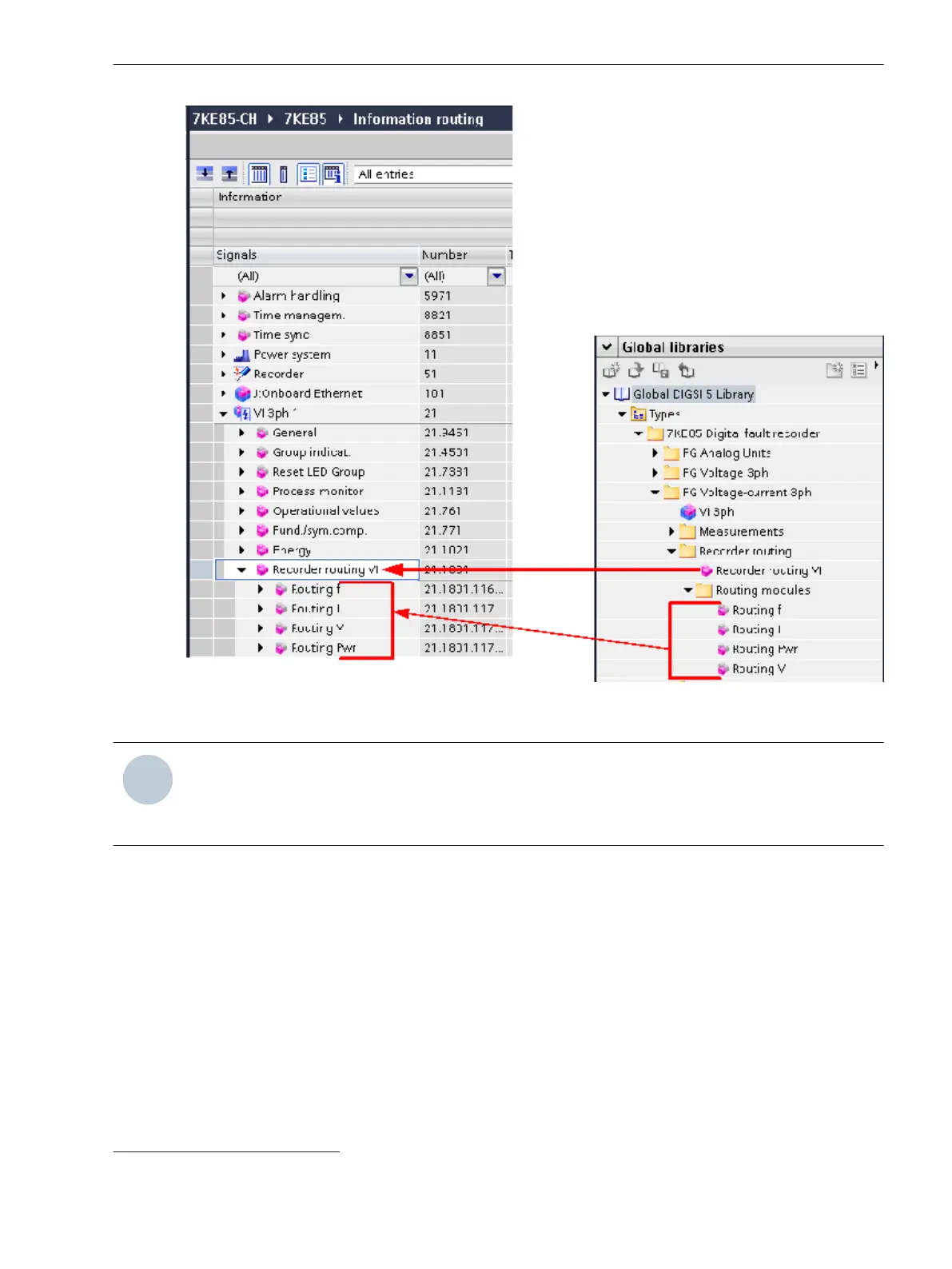Click the narrow single-column toolbar icon
Screen dimensions: 952x1269
284,174
